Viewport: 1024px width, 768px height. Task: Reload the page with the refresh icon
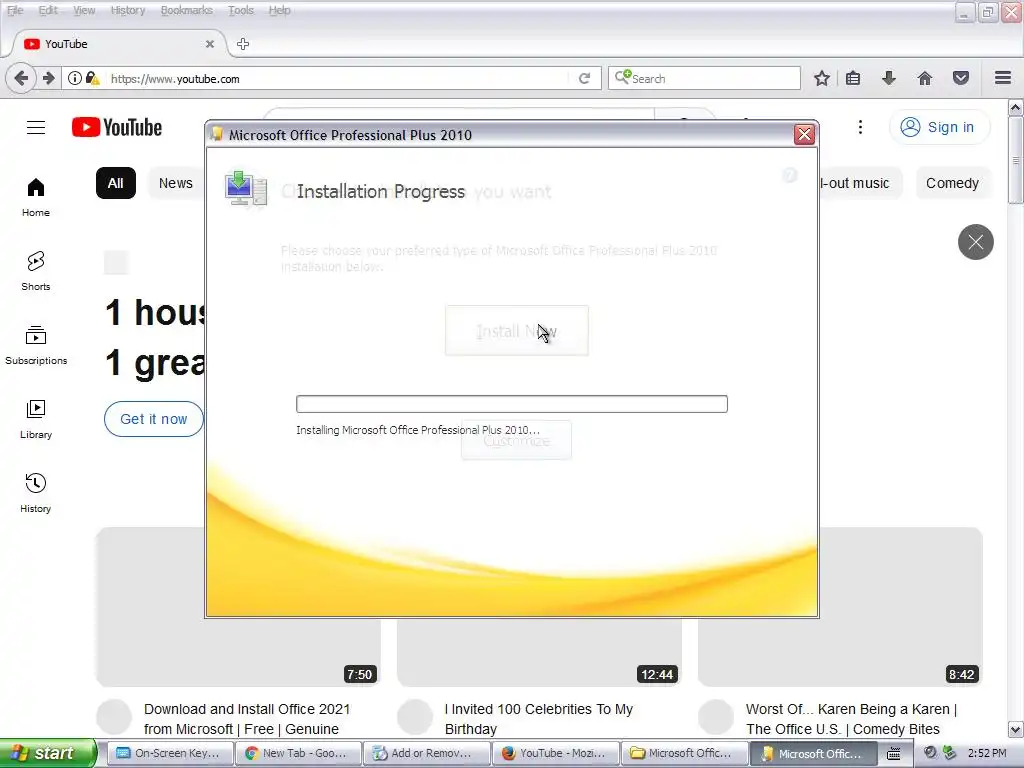point(584,78)
